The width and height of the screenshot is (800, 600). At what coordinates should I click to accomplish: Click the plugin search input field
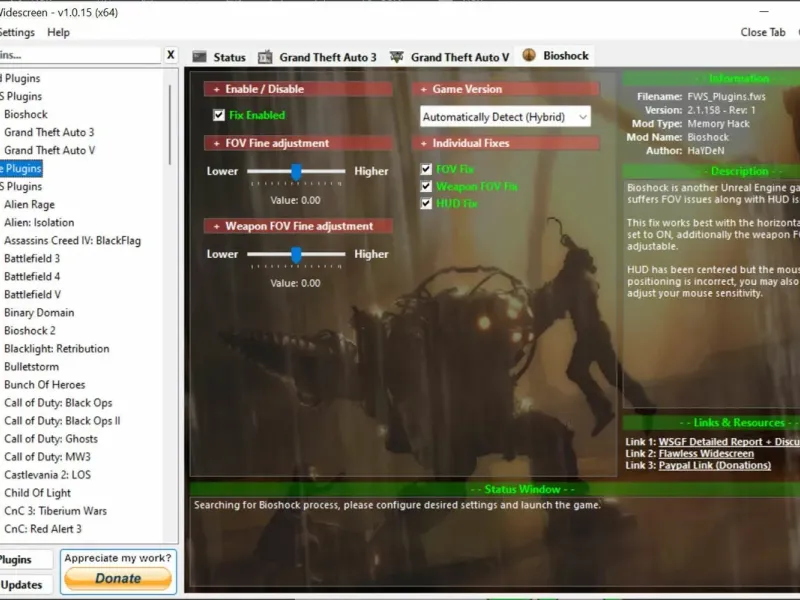coord(80,55)
